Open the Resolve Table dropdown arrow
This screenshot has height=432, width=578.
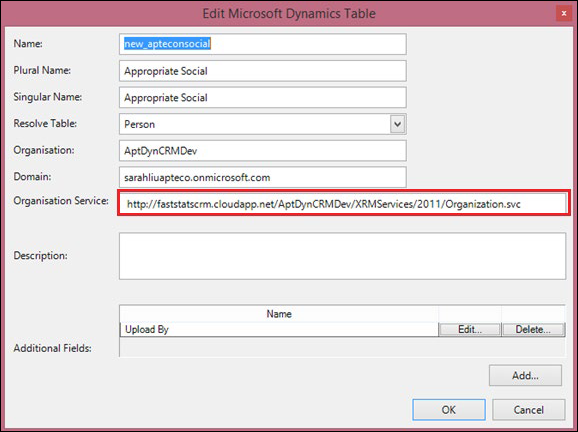click(397, 124)
